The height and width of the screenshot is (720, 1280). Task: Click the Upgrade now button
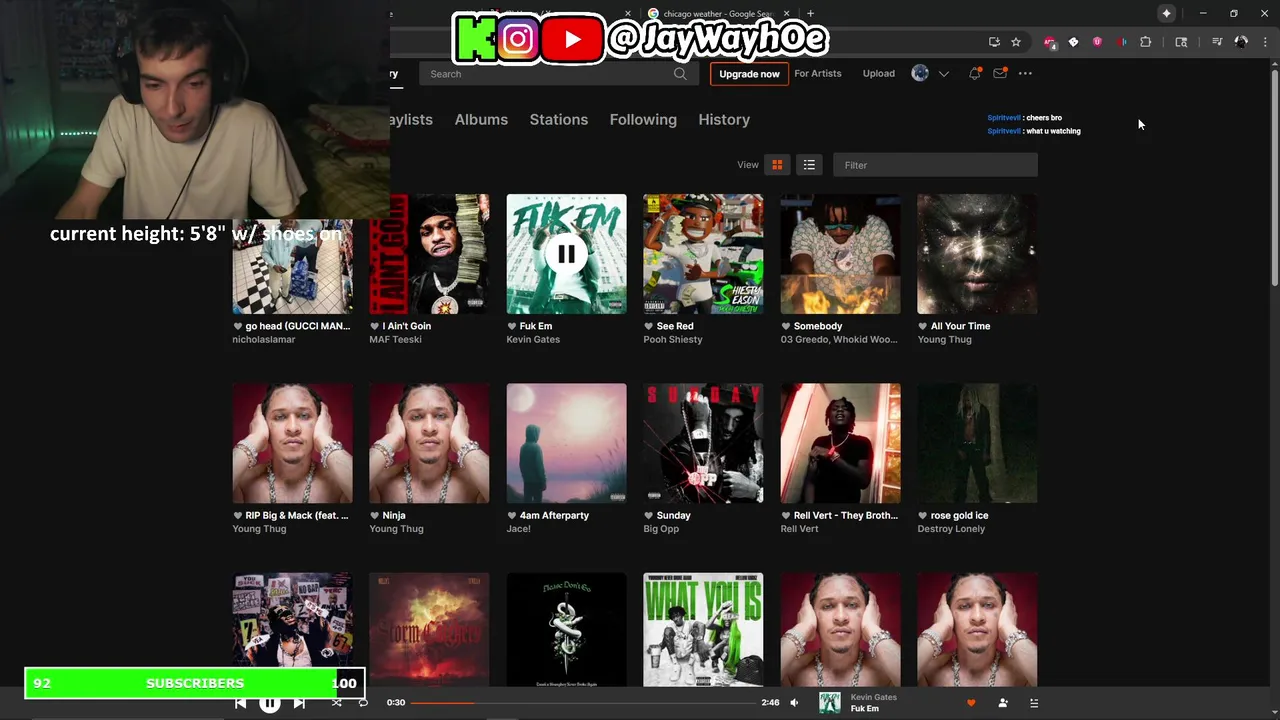(x=749, y=74)
